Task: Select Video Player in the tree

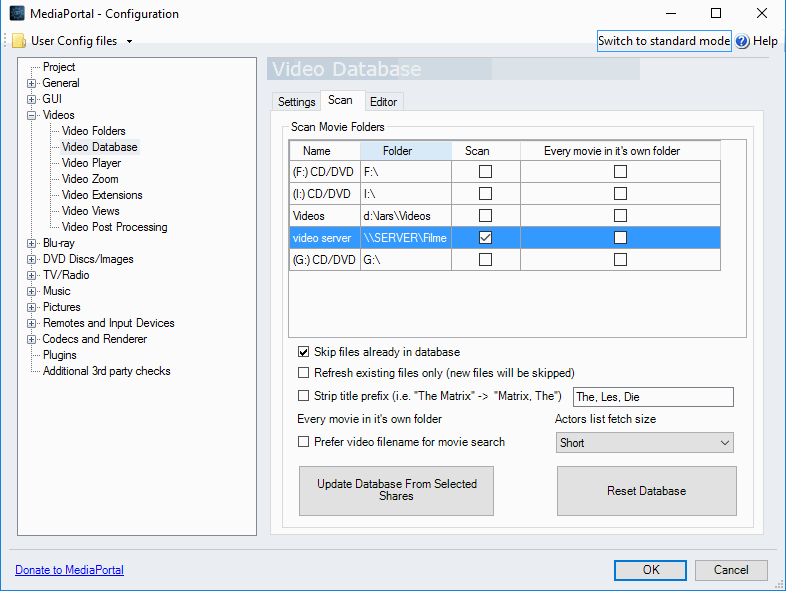Action: [x=91, y=163]
